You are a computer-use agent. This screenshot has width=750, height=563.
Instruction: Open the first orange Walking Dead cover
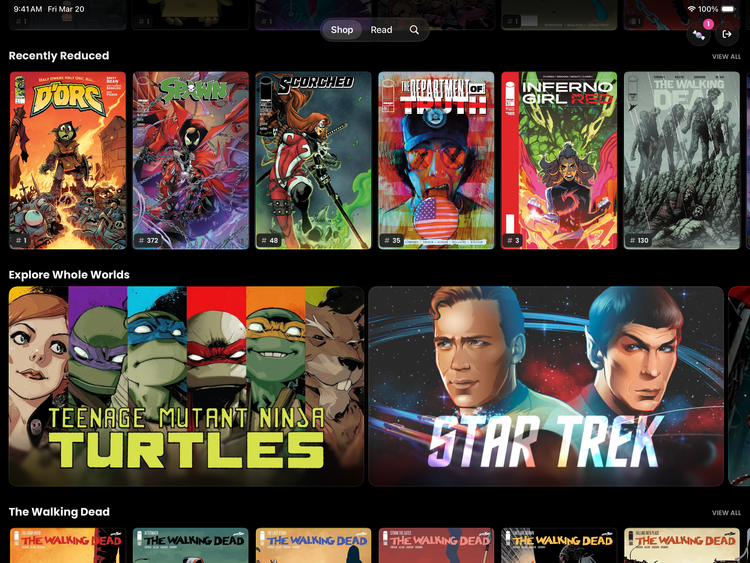[x=68, y=545]
